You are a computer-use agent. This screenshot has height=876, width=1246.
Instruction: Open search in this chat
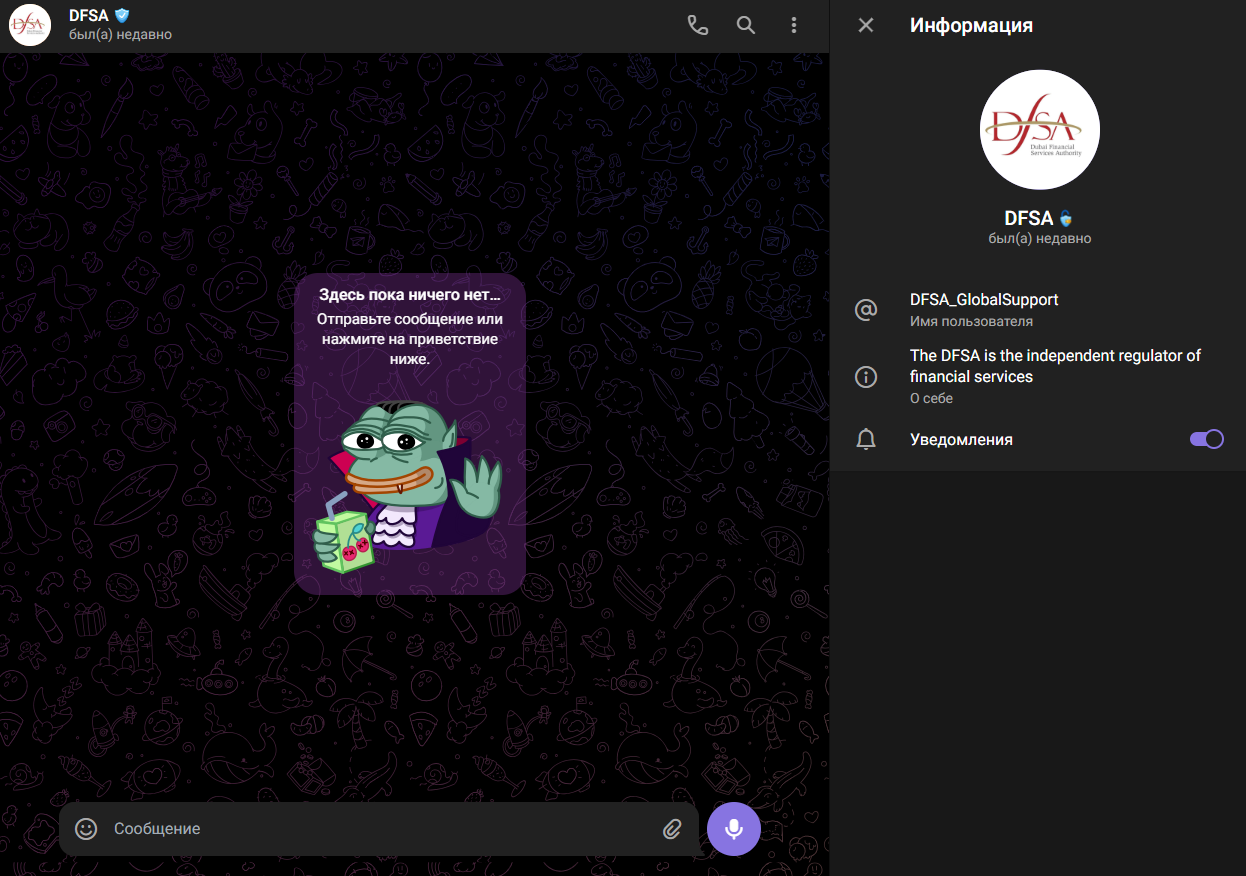(746, 26)
